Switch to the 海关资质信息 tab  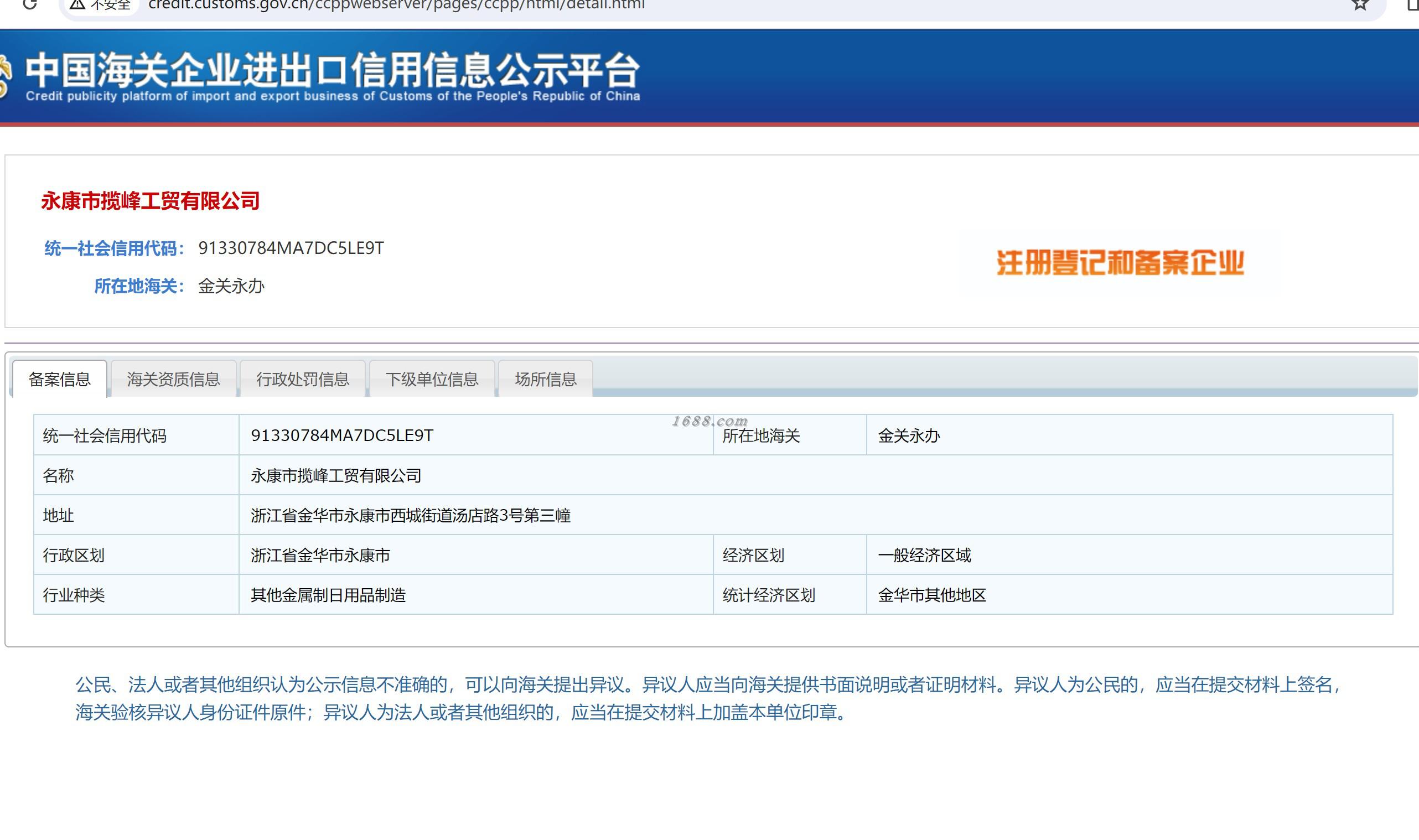pos(173,378)
